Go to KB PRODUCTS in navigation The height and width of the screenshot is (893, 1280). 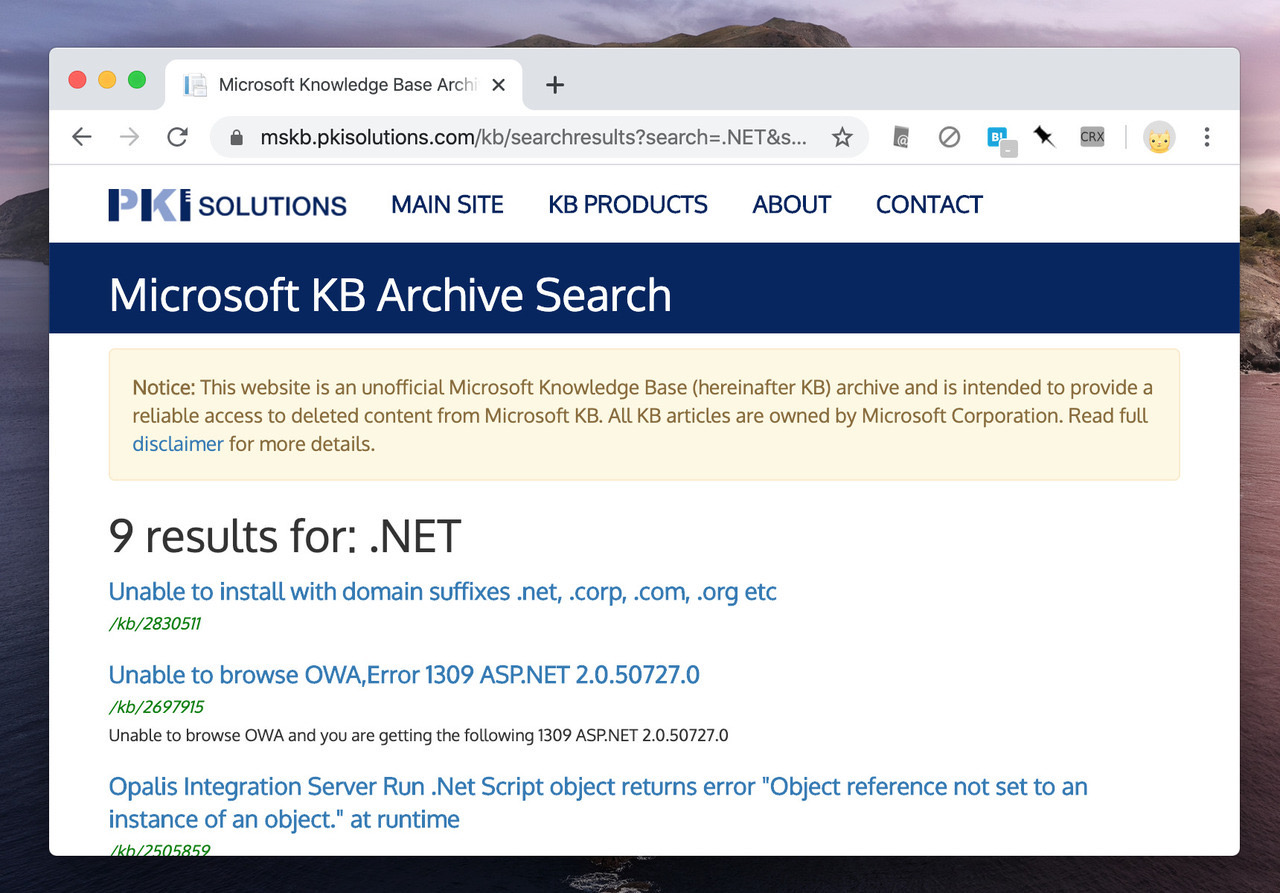click(x=627, y=204)
